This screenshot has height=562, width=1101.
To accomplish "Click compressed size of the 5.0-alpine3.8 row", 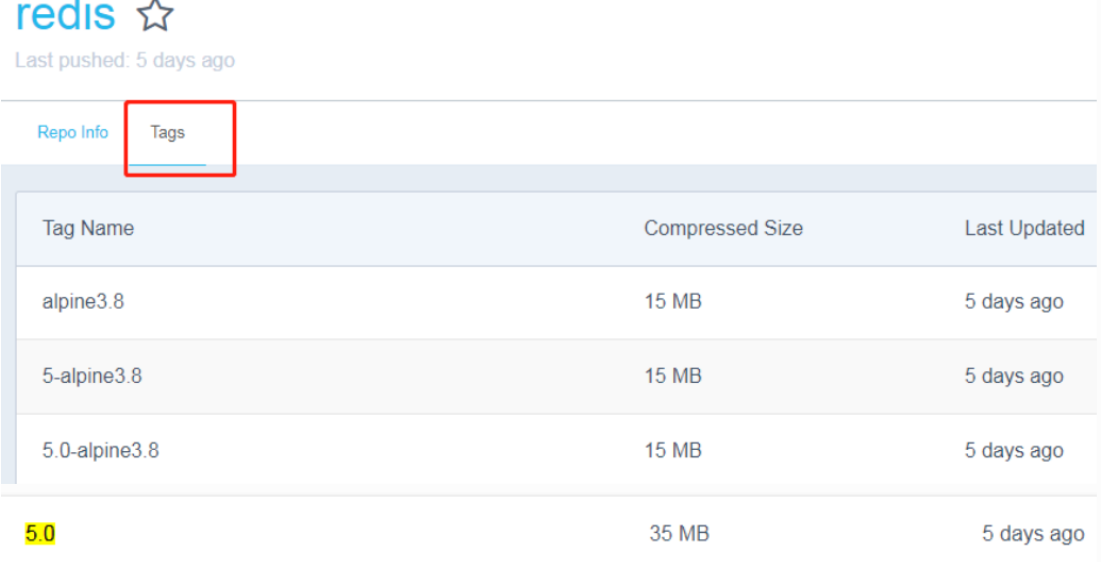I will click(x=673, y=450).
